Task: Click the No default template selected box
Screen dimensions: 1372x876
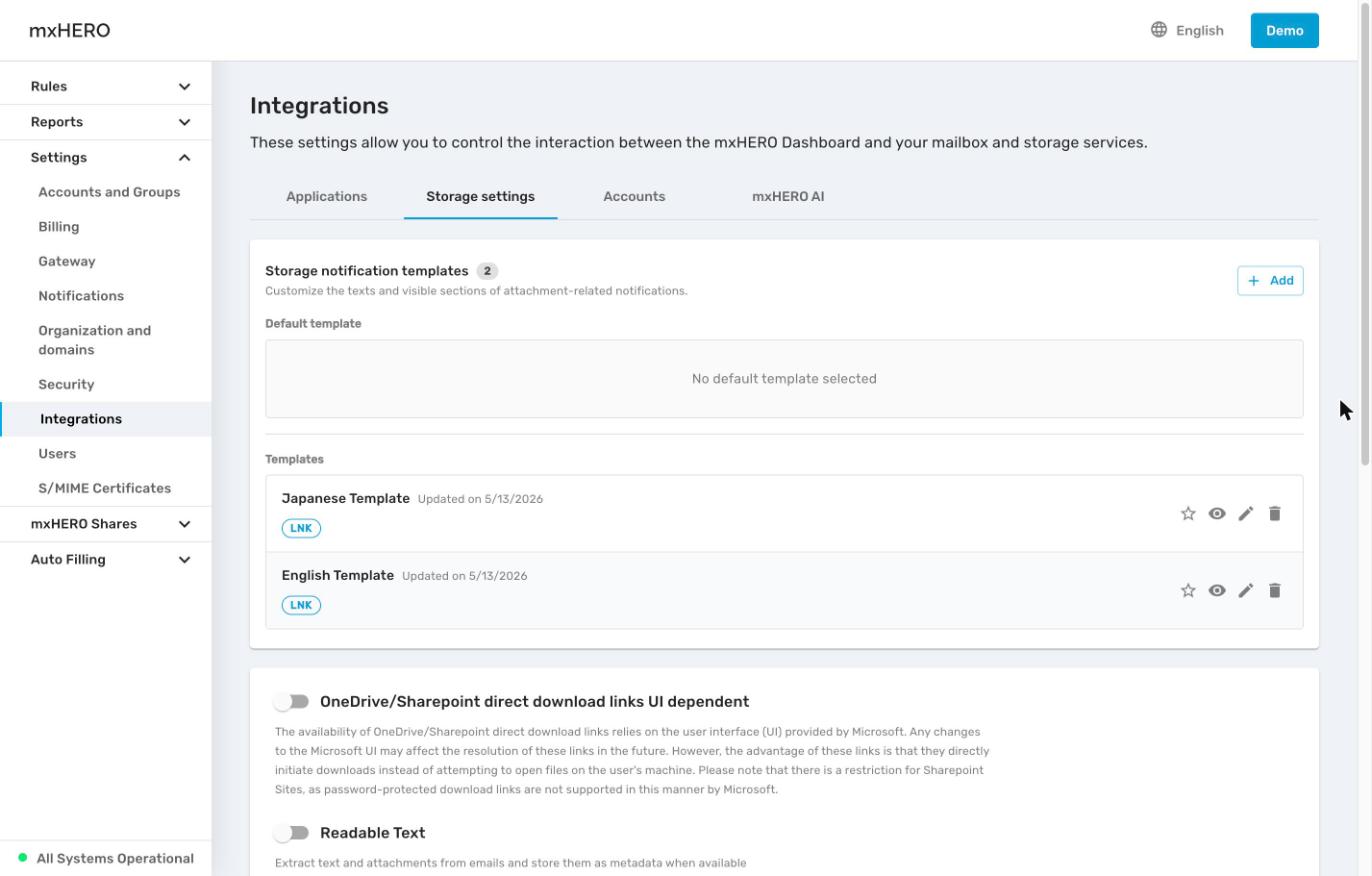Action: [784, 379]
